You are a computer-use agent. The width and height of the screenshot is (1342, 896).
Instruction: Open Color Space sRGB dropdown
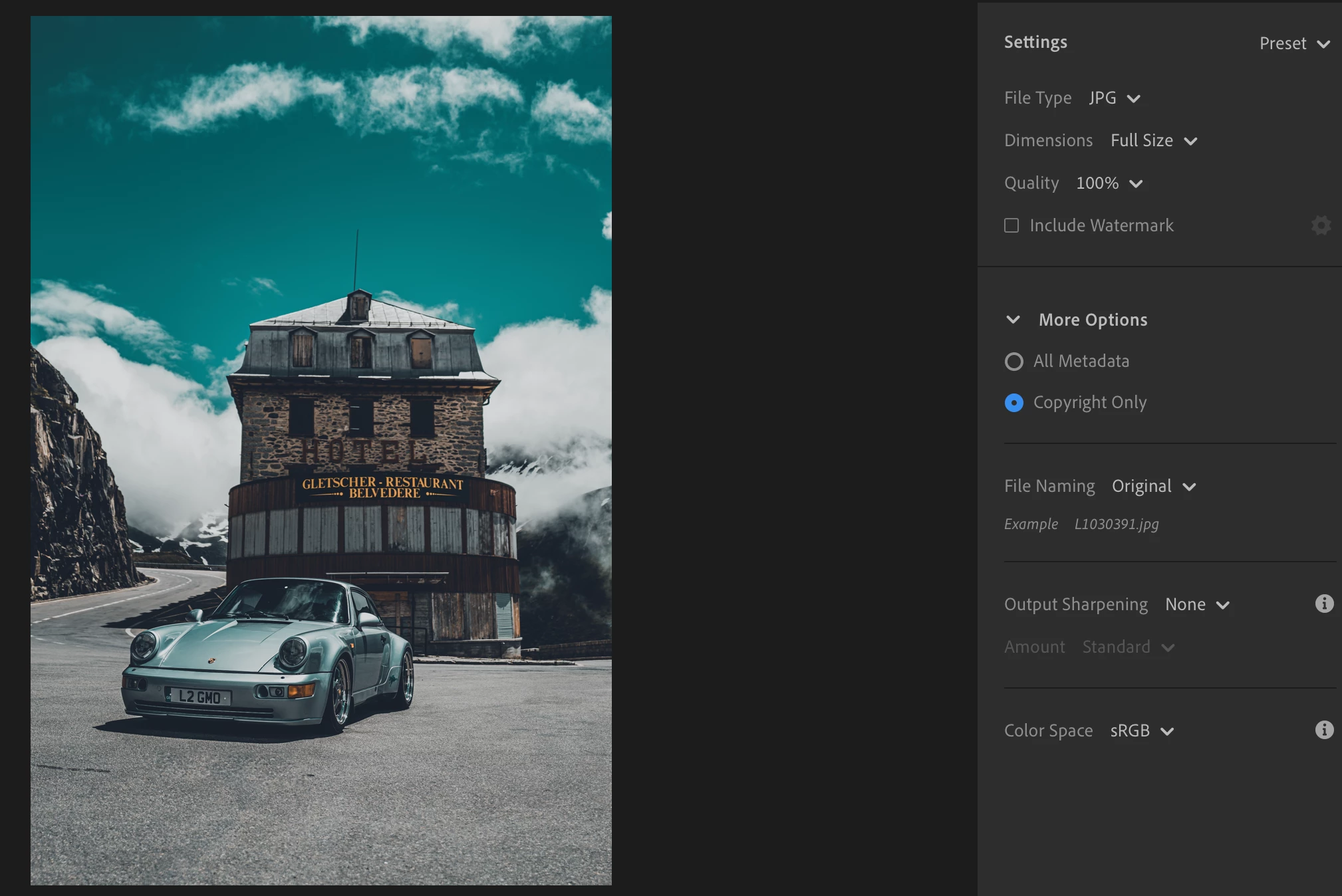[x=1141, y=731]
